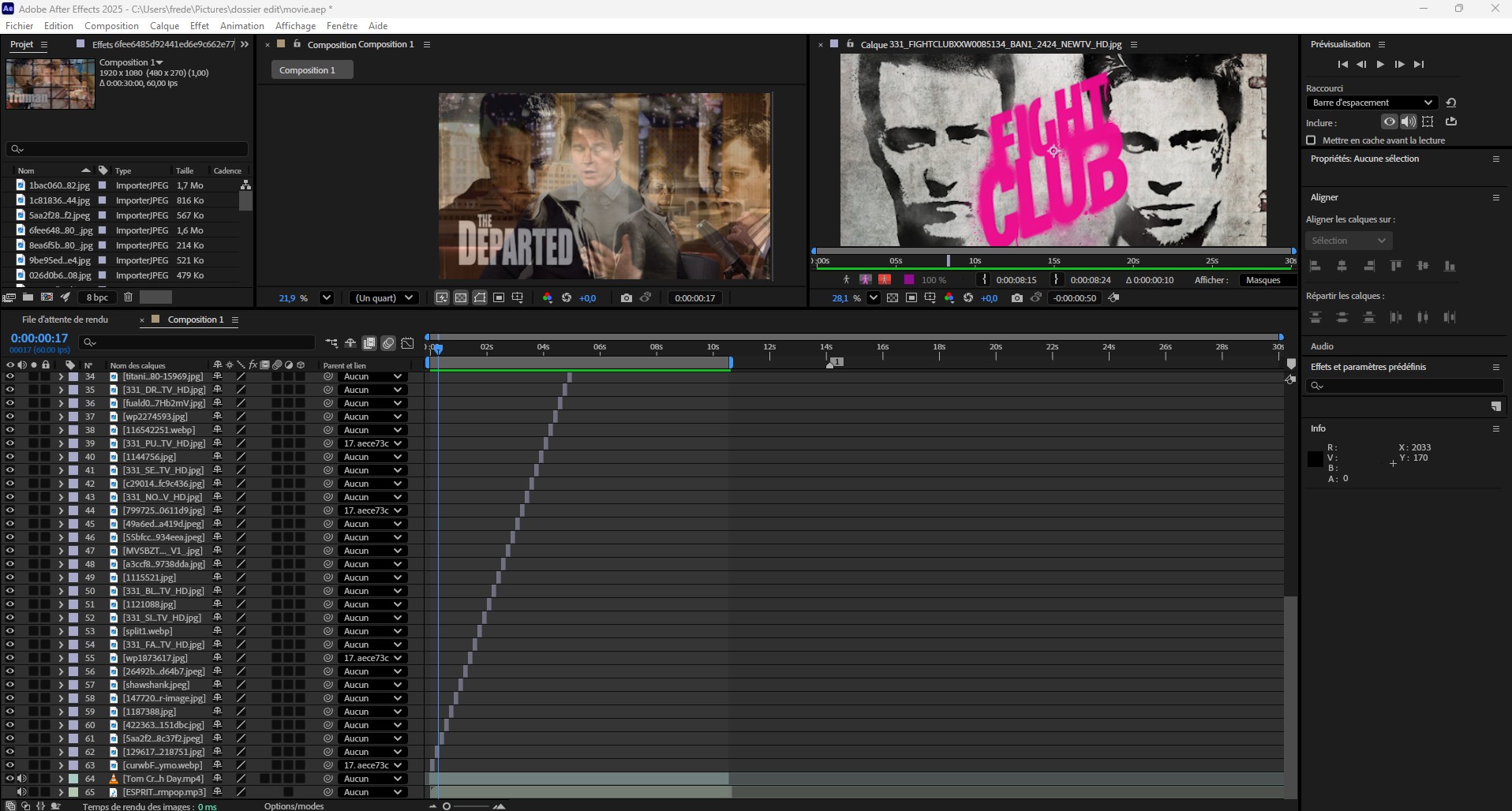
Task: Open composition resolution dropdown (Un quart)
Action: [384, 298]
